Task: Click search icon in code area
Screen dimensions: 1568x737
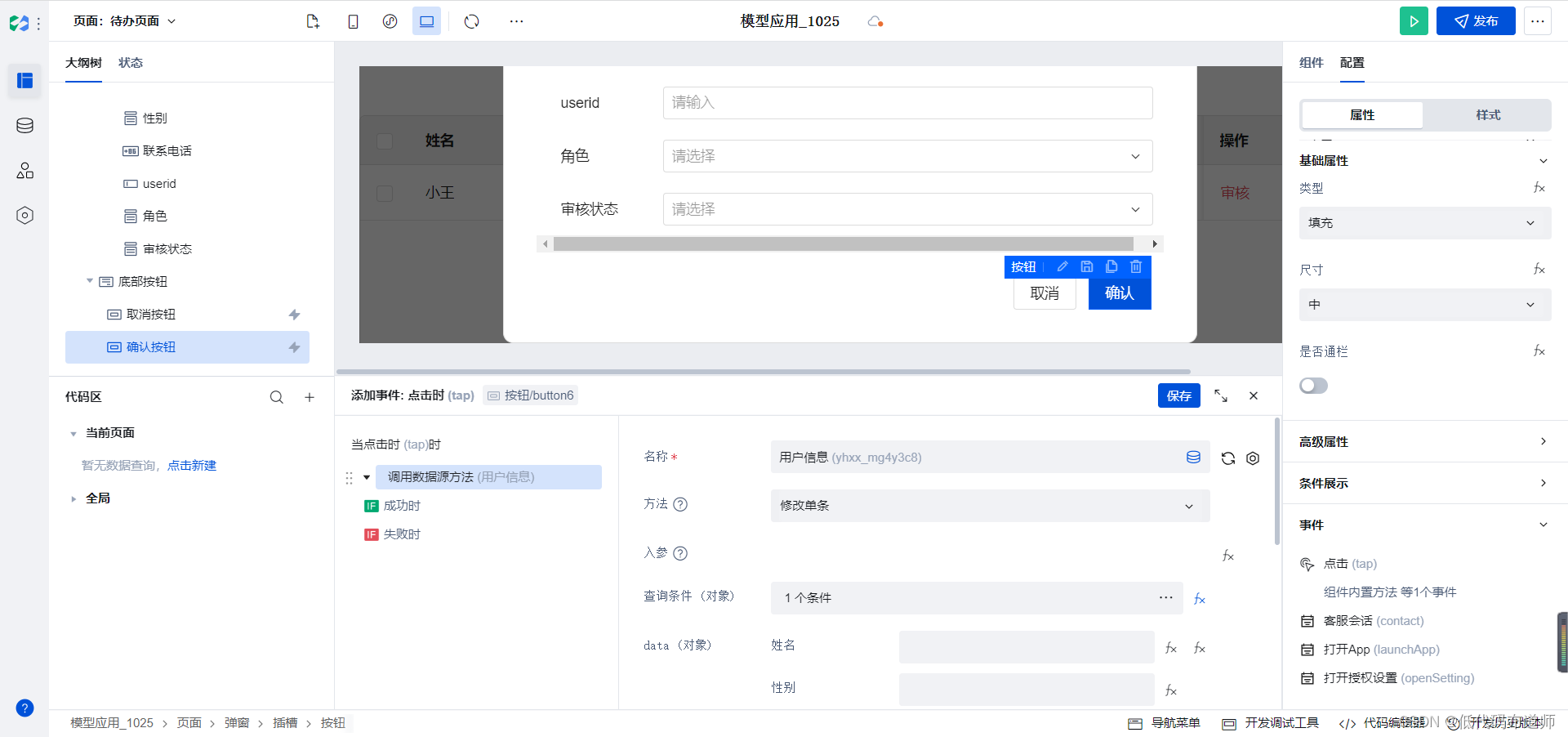Action: (277, 397)
